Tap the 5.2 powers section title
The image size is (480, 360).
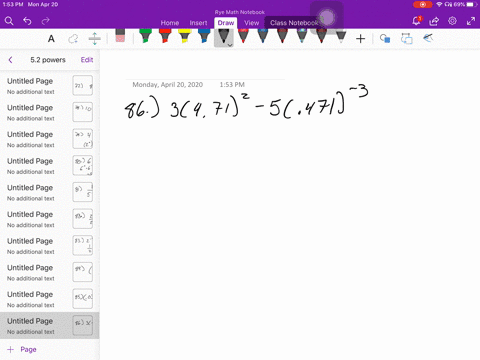(48, 60)
